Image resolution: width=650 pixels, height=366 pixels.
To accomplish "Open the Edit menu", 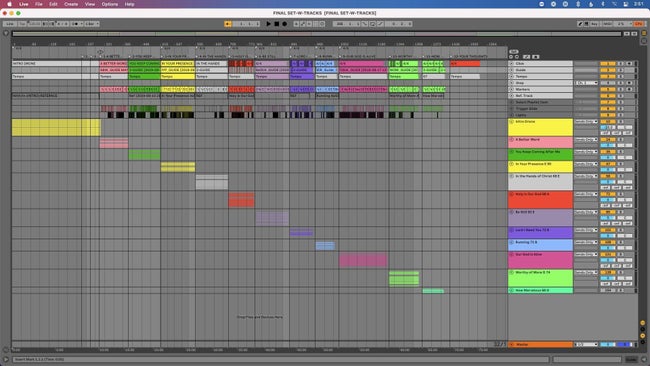I will (x=53, y=4).
